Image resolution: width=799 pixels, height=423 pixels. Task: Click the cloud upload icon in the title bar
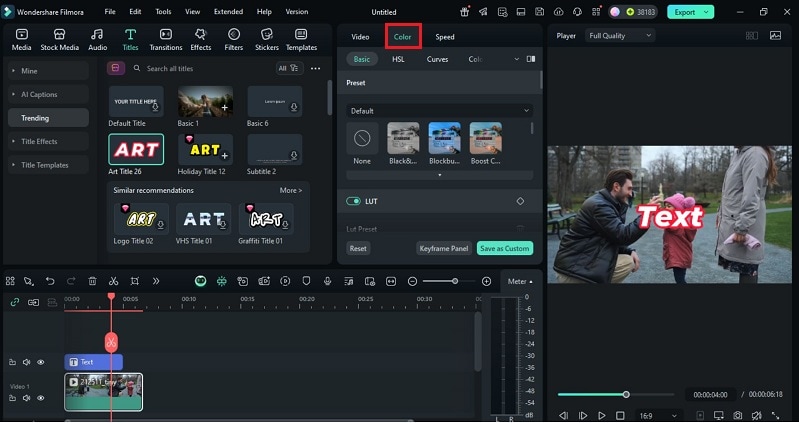click(558, 12)
